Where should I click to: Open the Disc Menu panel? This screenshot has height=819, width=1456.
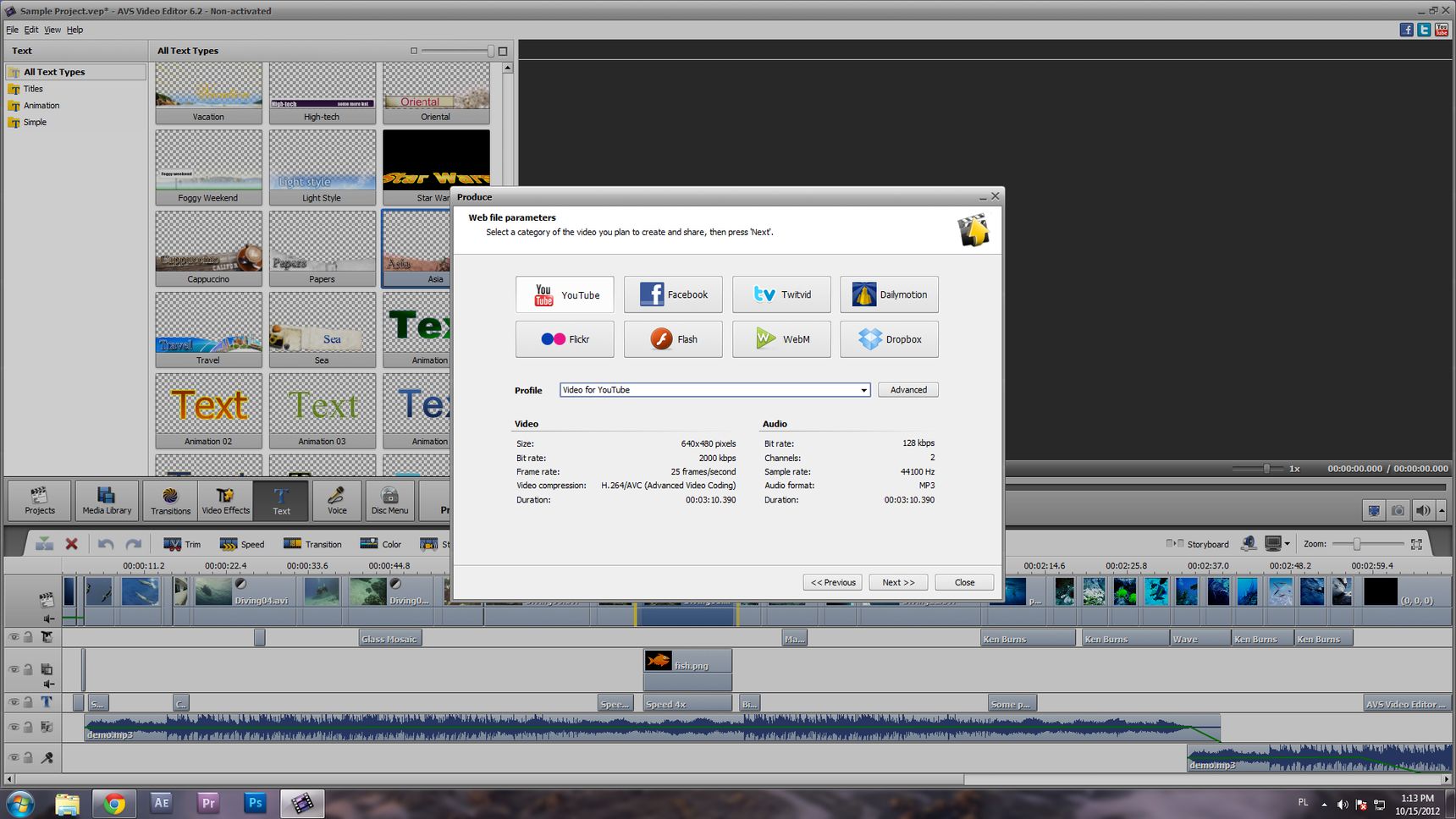coord(389,500)
